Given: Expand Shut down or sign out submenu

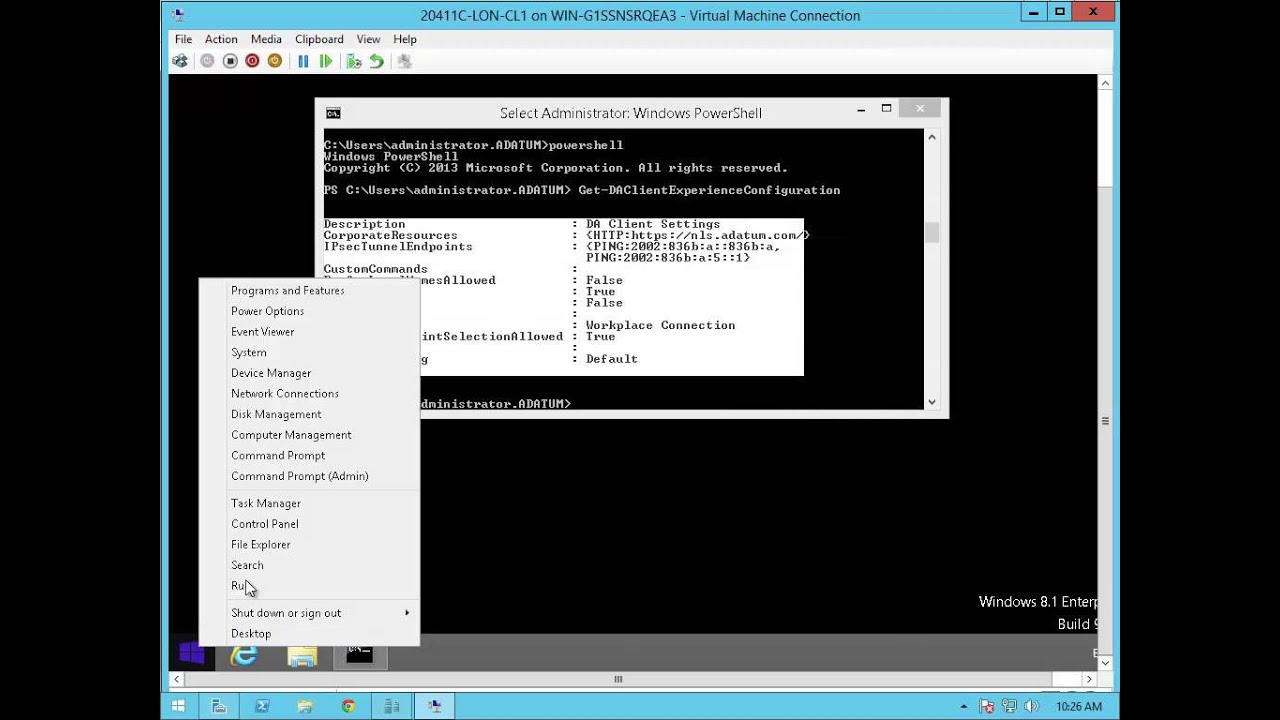Looking at the screenshot, I should coord(309,613).
